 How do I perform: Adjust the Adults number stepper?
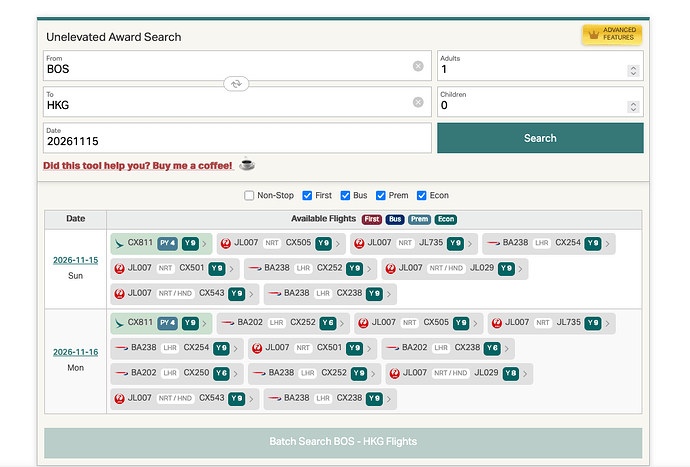pos(633,70)
